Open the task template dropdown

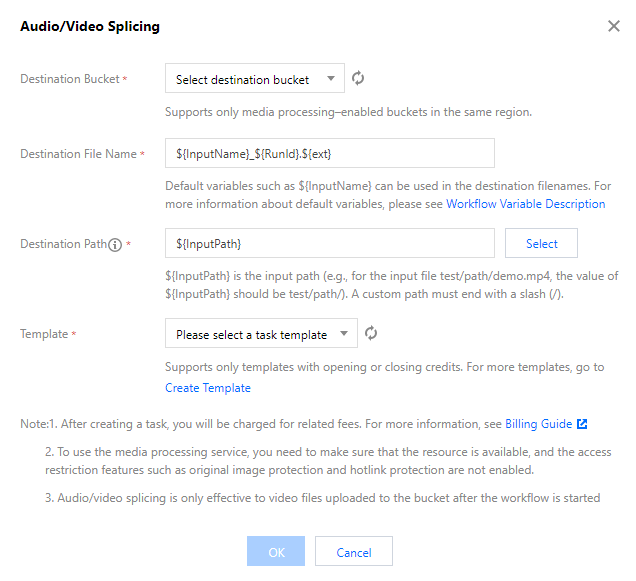pyautogui.click(x=260, y=334)
